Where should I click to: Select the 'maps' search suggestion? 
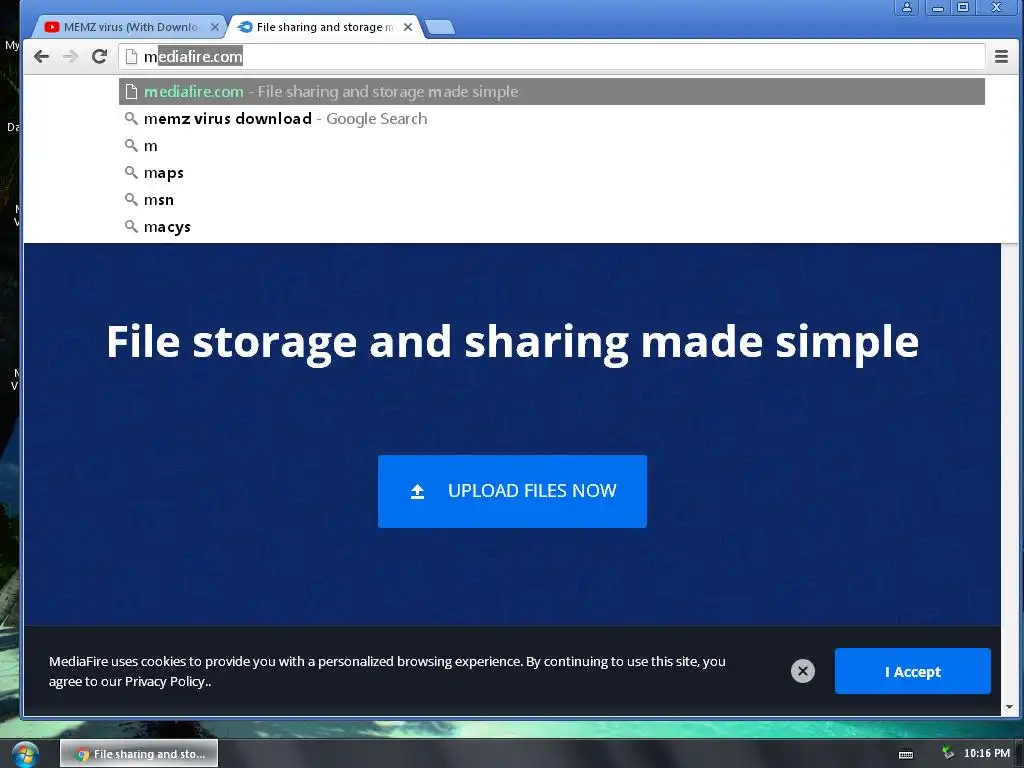[551, 173]
